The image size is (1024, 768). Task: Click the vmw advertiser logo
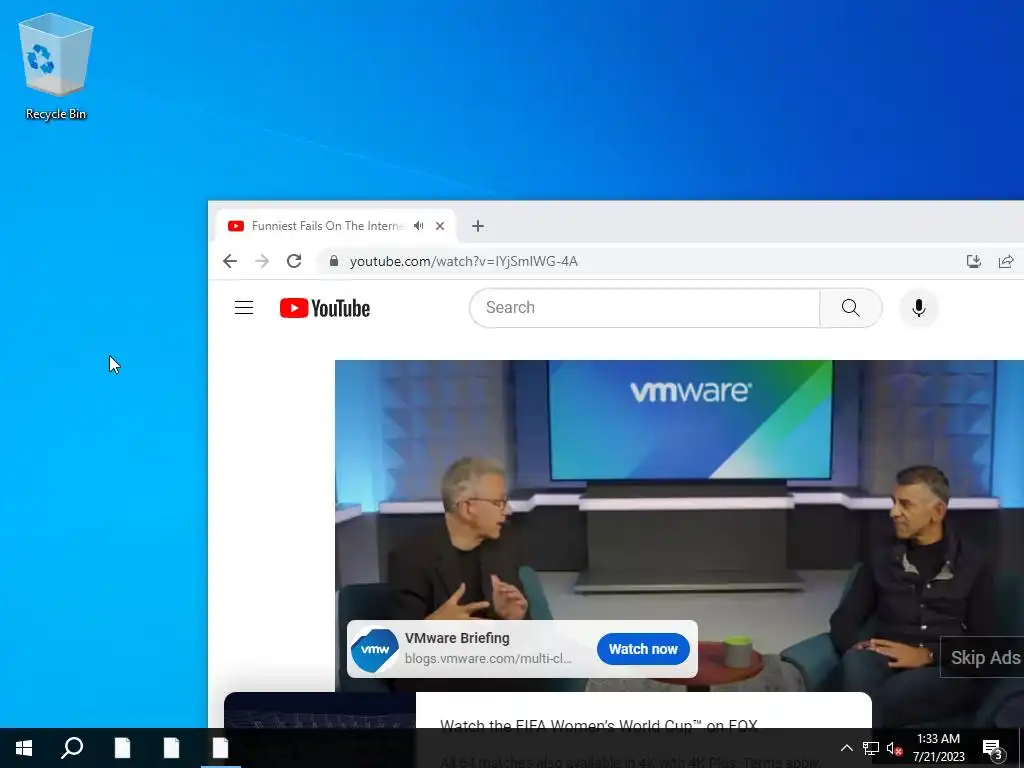coord(375,649)
